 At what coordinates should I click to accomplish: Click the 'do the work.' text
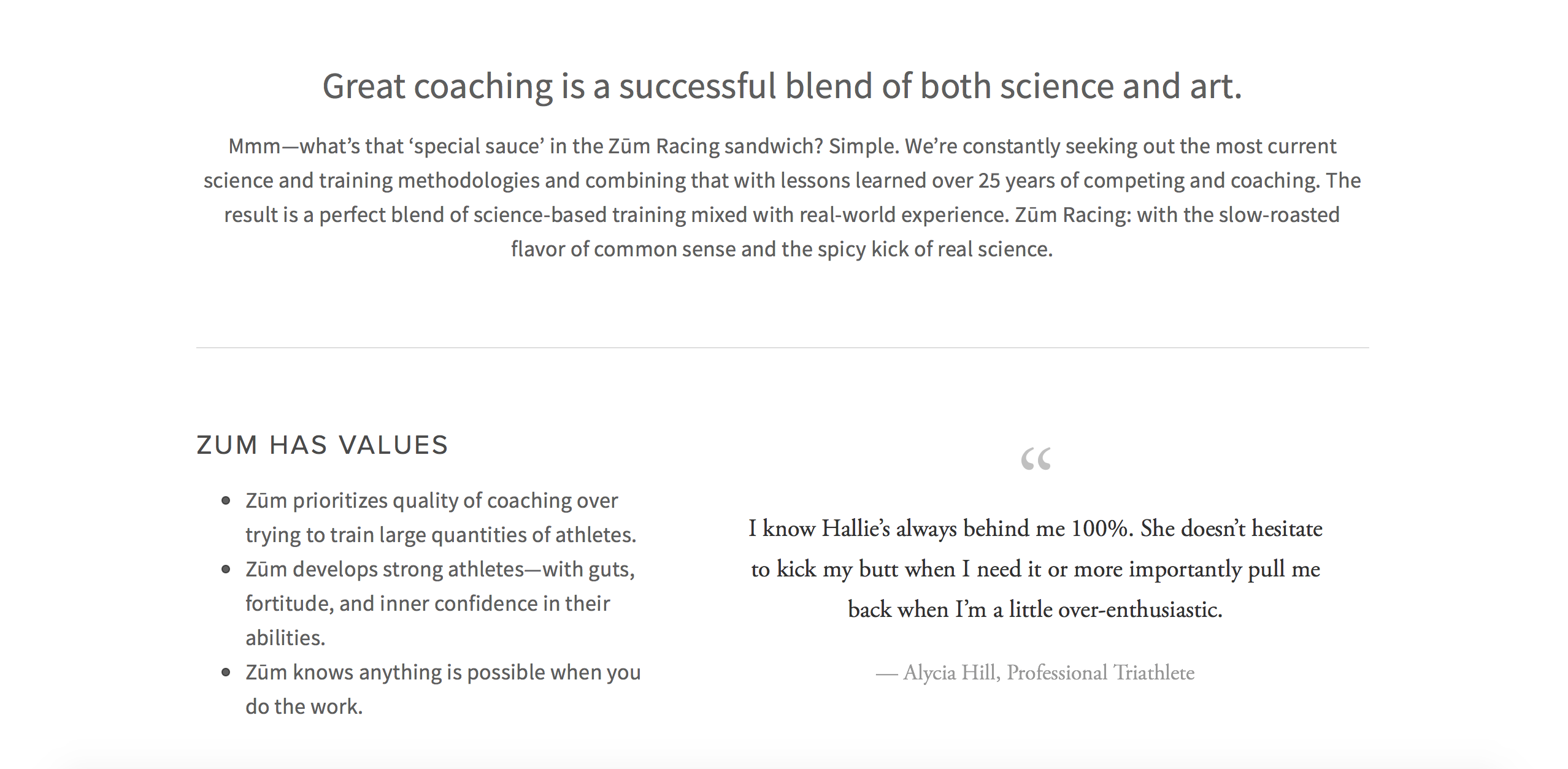[304, 707]
